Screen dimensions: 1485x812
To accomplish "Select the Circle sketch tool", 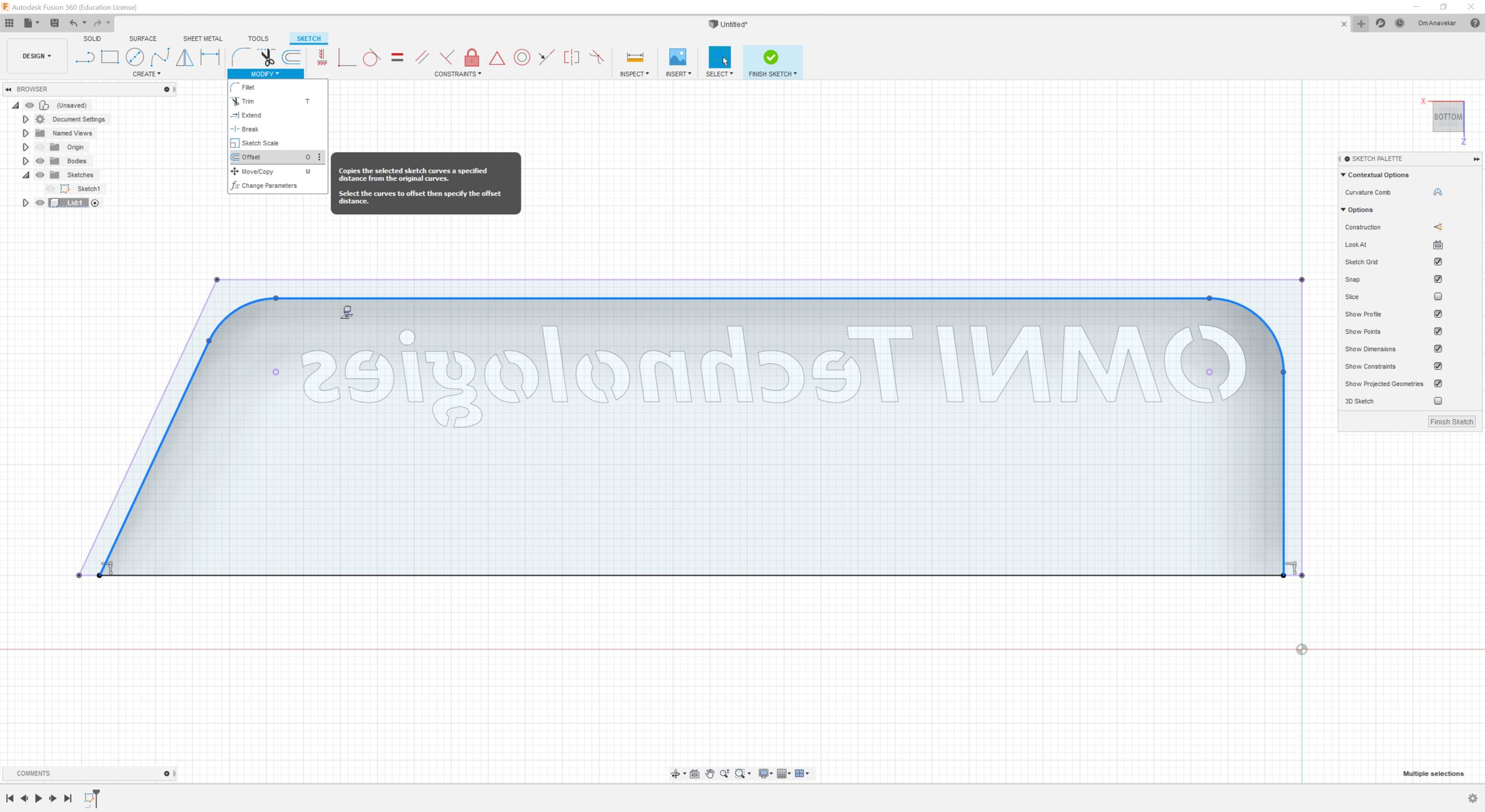I will pyautogui.click(x=134, y=57).
